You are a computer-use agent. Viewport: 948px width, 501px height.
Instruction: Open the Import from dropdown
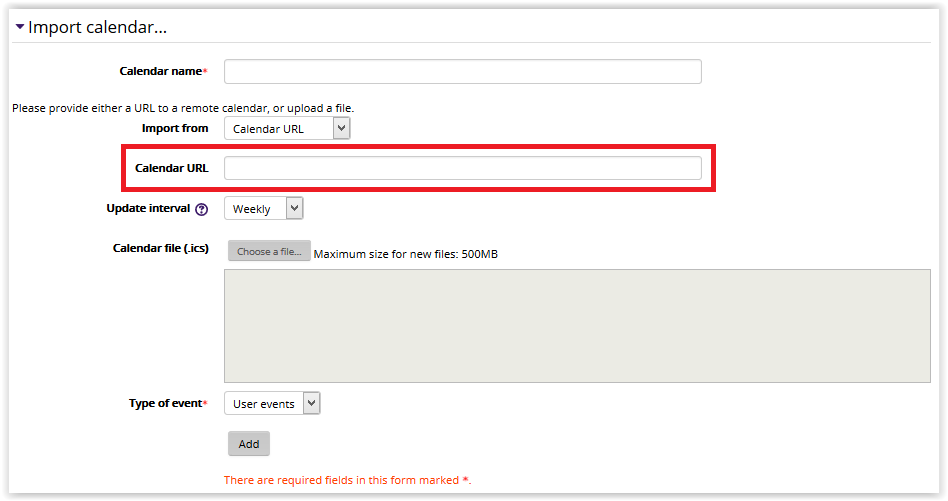[287, 128]
